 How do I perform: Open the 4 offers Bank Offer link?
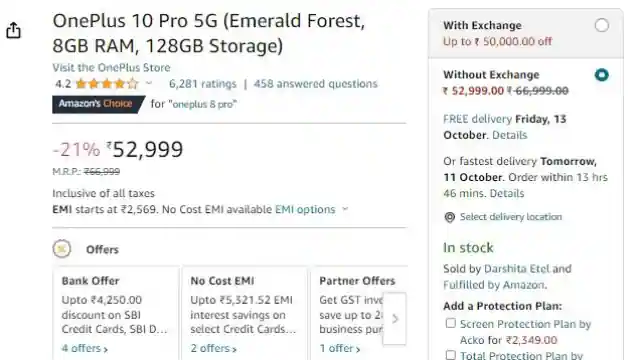pos(85,348)
